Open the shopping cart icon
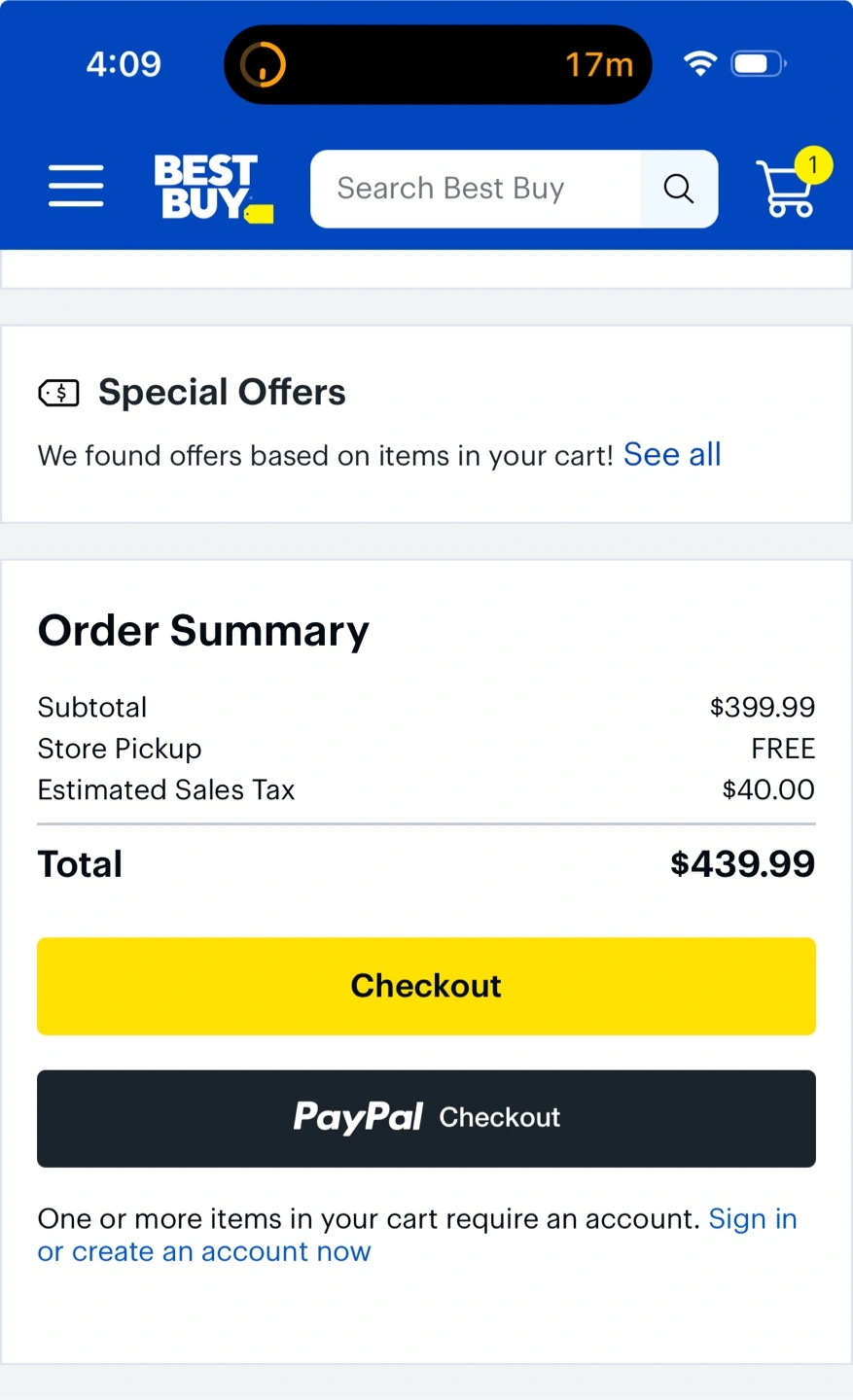This screenshot has width=853, height=1400. coord(785,191)
